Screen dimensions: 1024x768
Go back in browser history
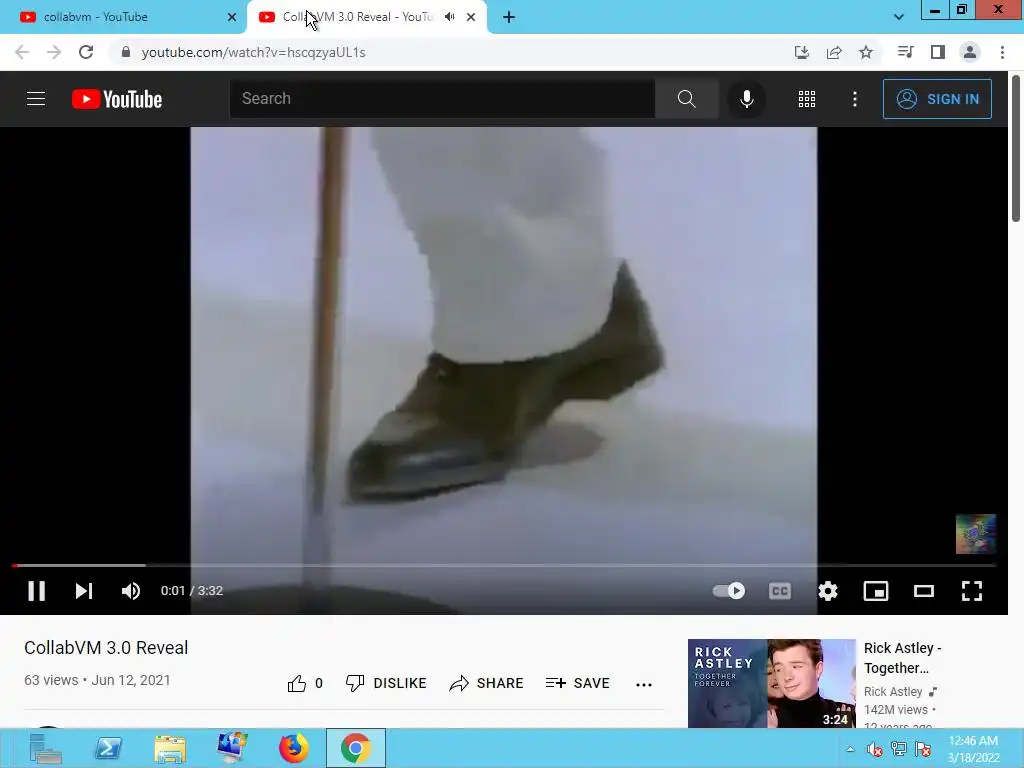pos(22,52)
